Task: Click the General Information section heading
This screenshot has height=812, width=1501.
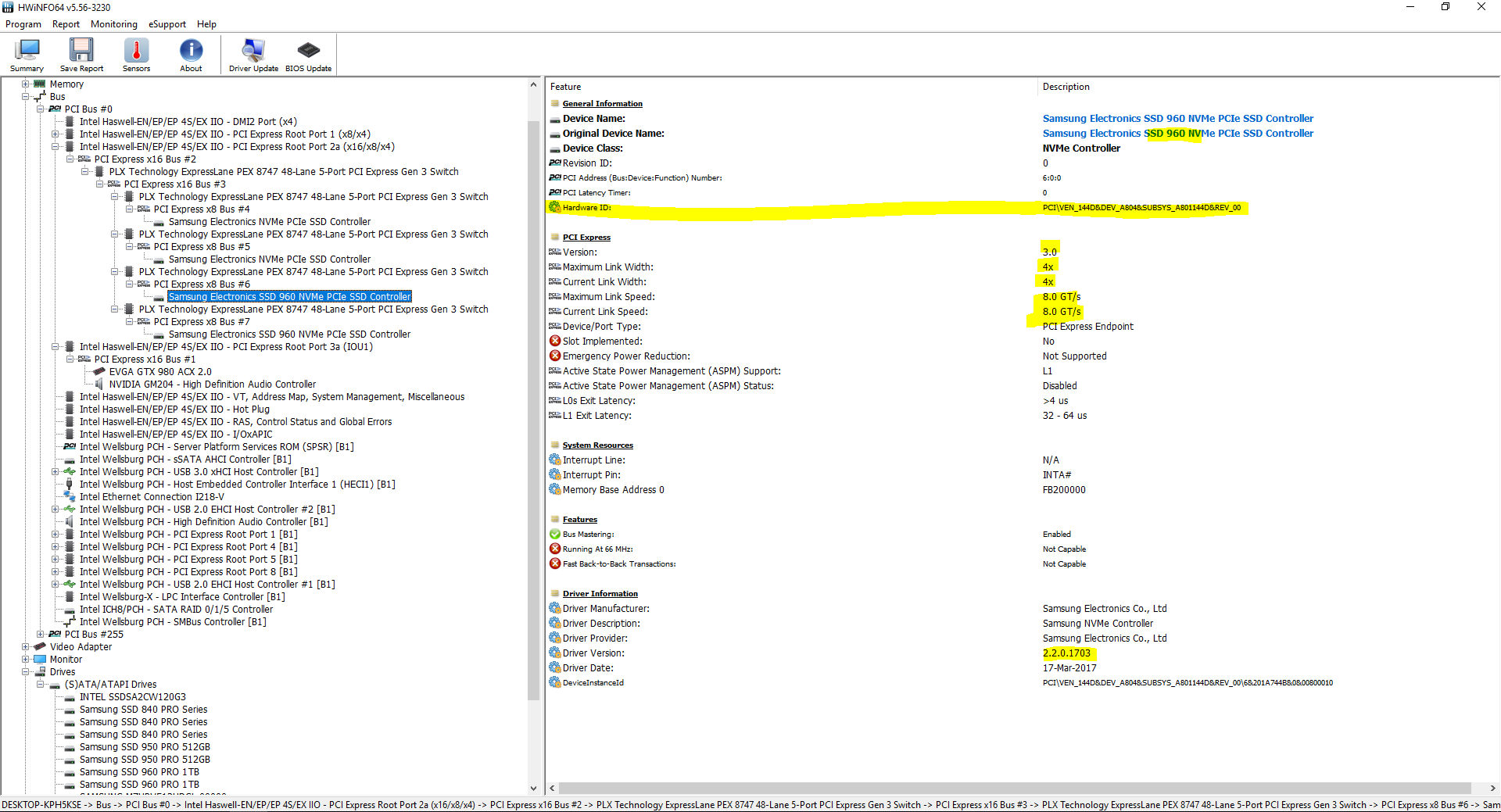Action: pos(602,103)
